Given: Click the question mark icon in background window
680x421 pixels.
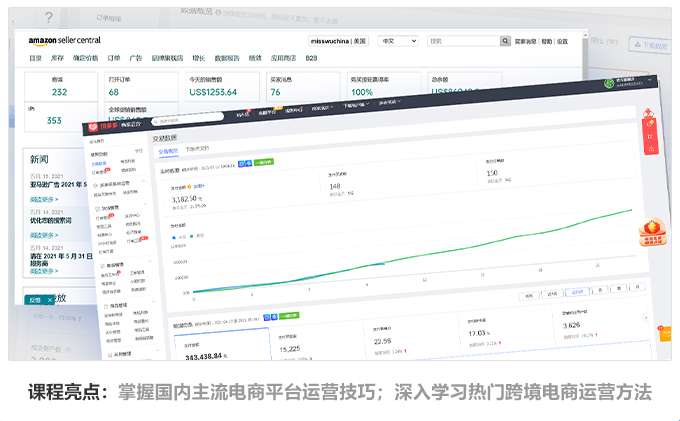Looking at the screenshot, I should click(49, 17).
